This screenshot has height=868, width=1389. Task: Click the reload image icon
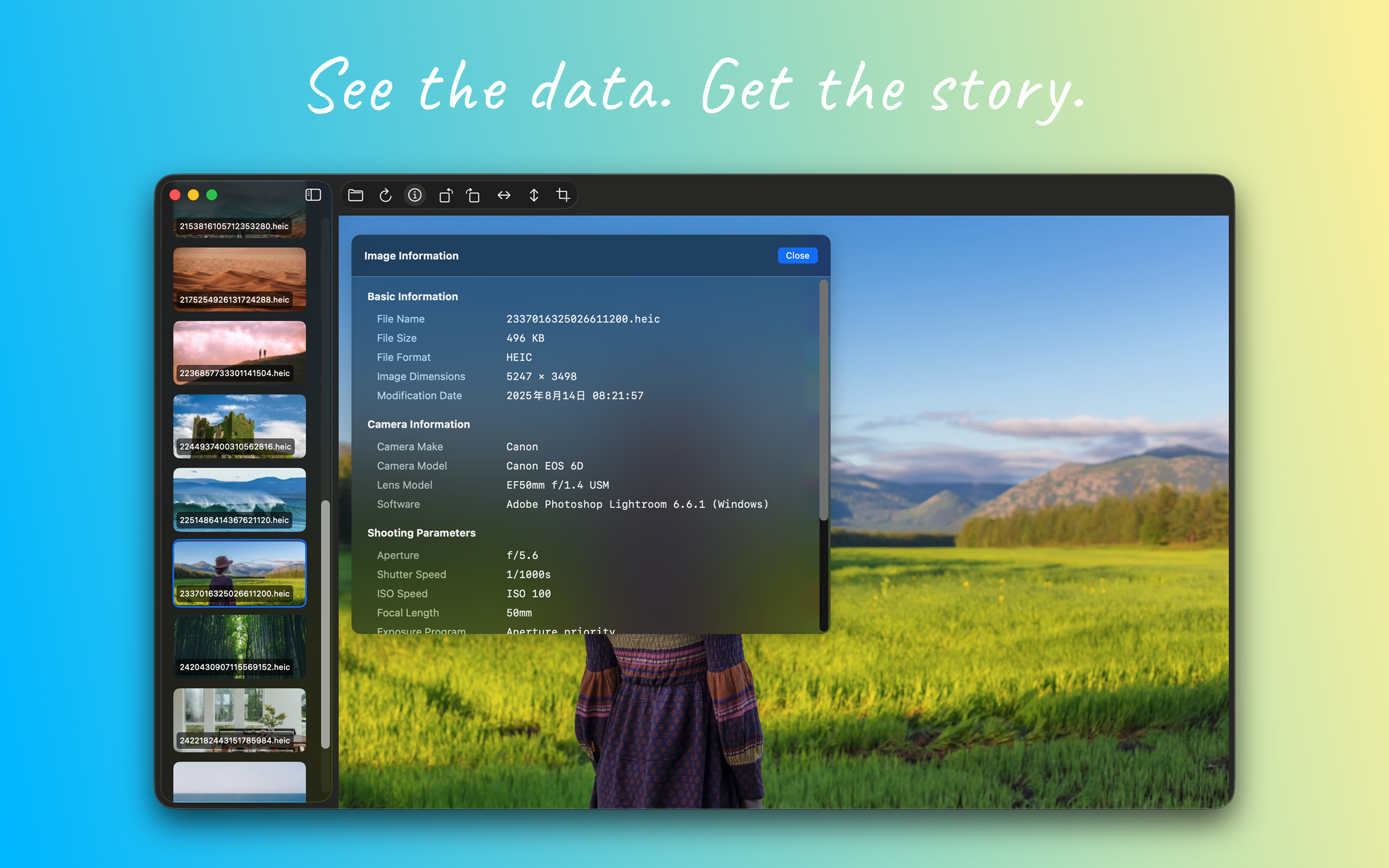point(385,195)
